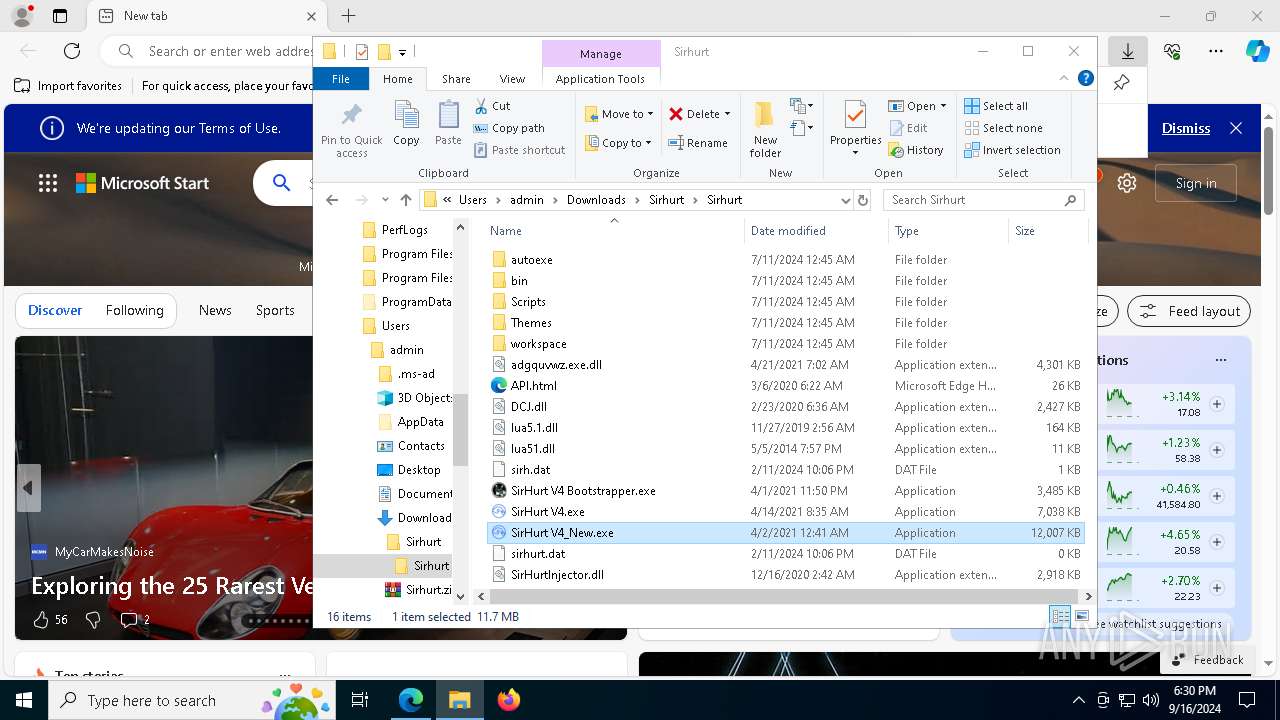Click Pin to Quick access icon
Image resolution: width=1280 pixels, height=720 pixels.
pyautogui.click(x=351, y=115)
